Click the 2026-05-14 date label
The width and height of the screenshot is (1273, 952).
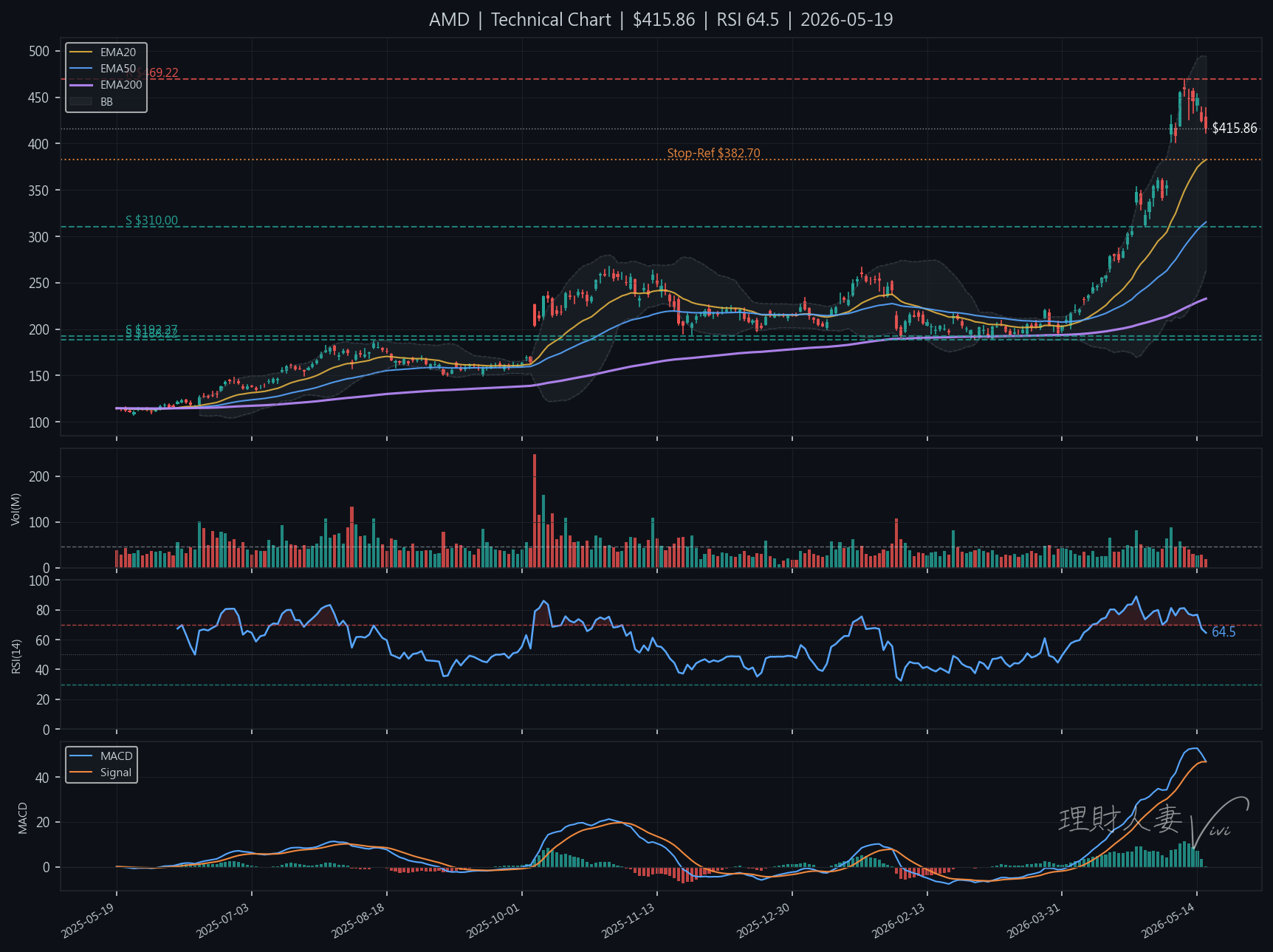1168,920
